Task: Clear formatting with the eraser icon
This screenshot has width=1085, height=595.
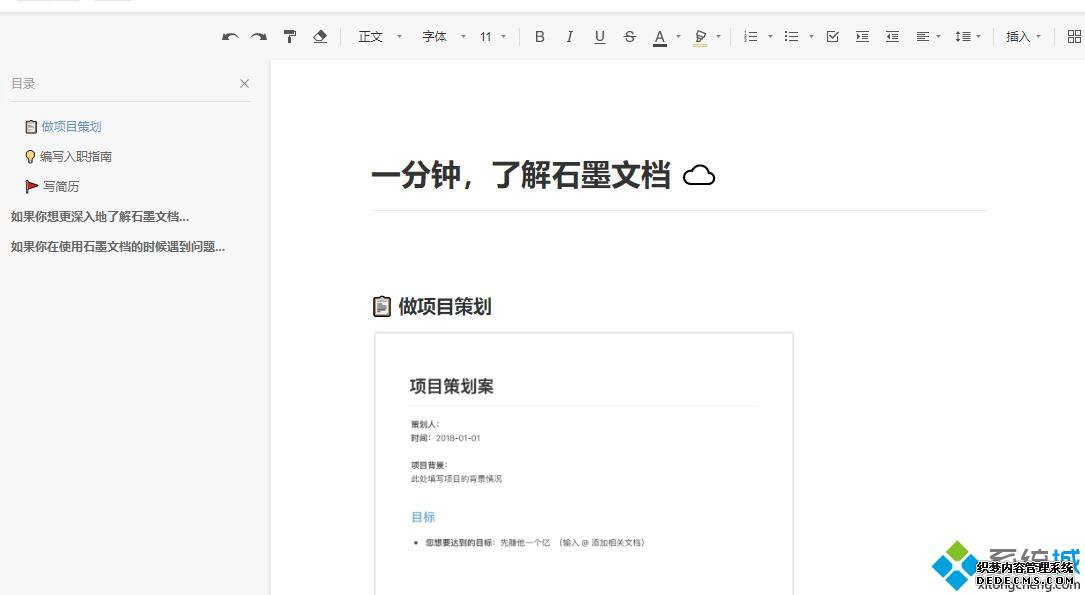Action: pos(320,37)
